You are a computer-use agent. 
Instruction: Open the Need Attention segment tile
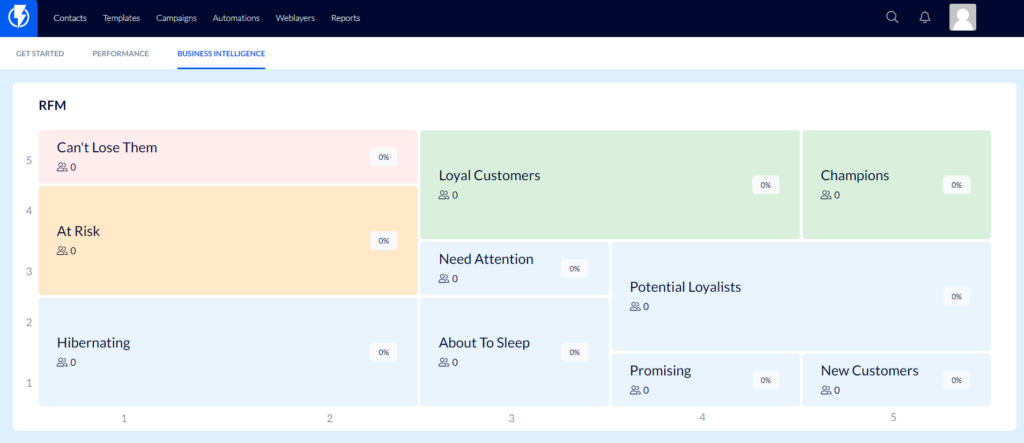[515, 268]
